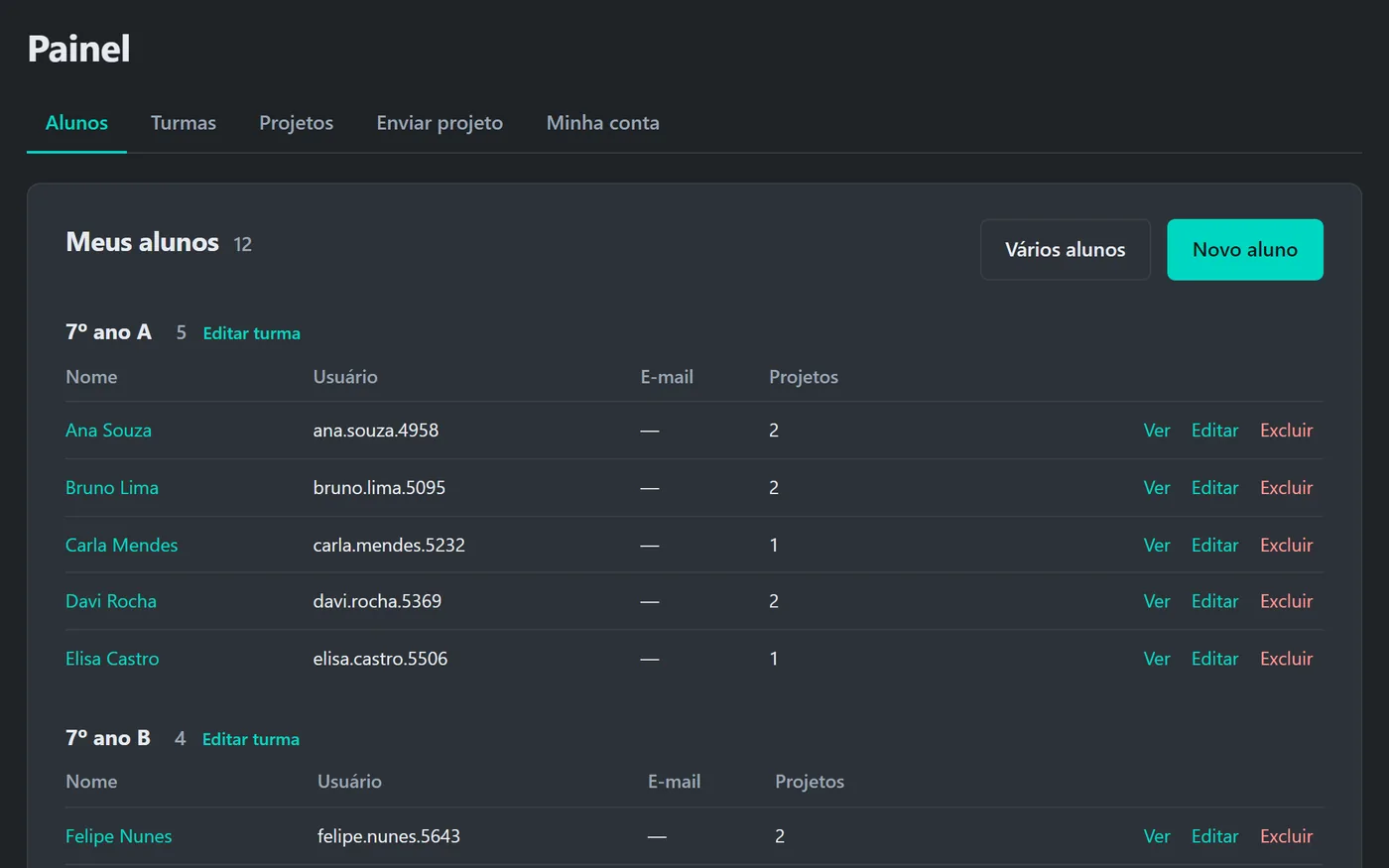1389x868 pixels.
Task: Select username elisa.castro.5506
Action: [380, 659]
